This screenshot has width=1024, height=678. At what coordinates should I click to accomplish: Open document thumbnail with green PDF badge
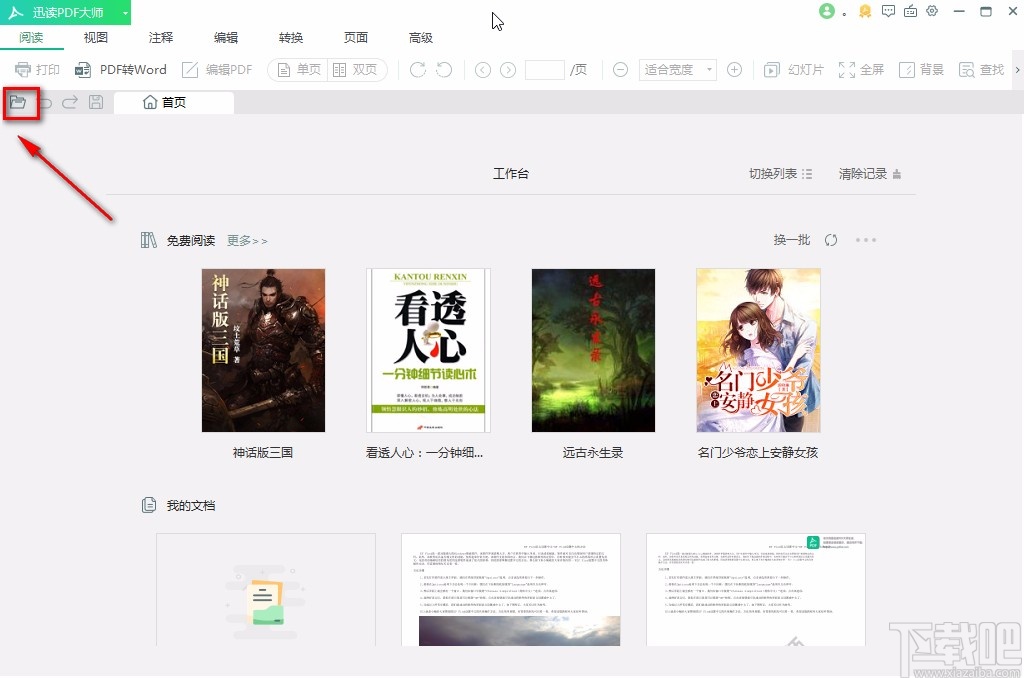pos(756,590)
